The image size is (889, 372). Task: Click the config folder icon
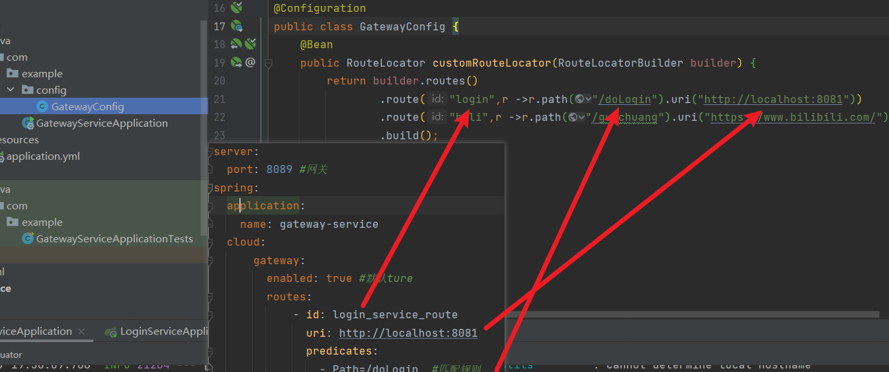[x=27, y=90]
